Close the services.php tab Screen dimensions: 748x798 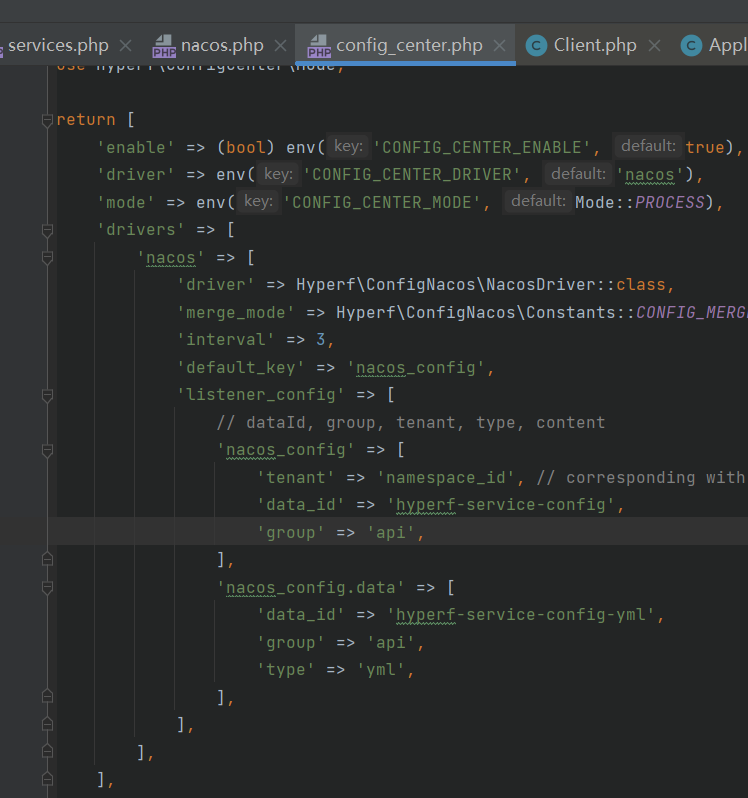point(125,46)
